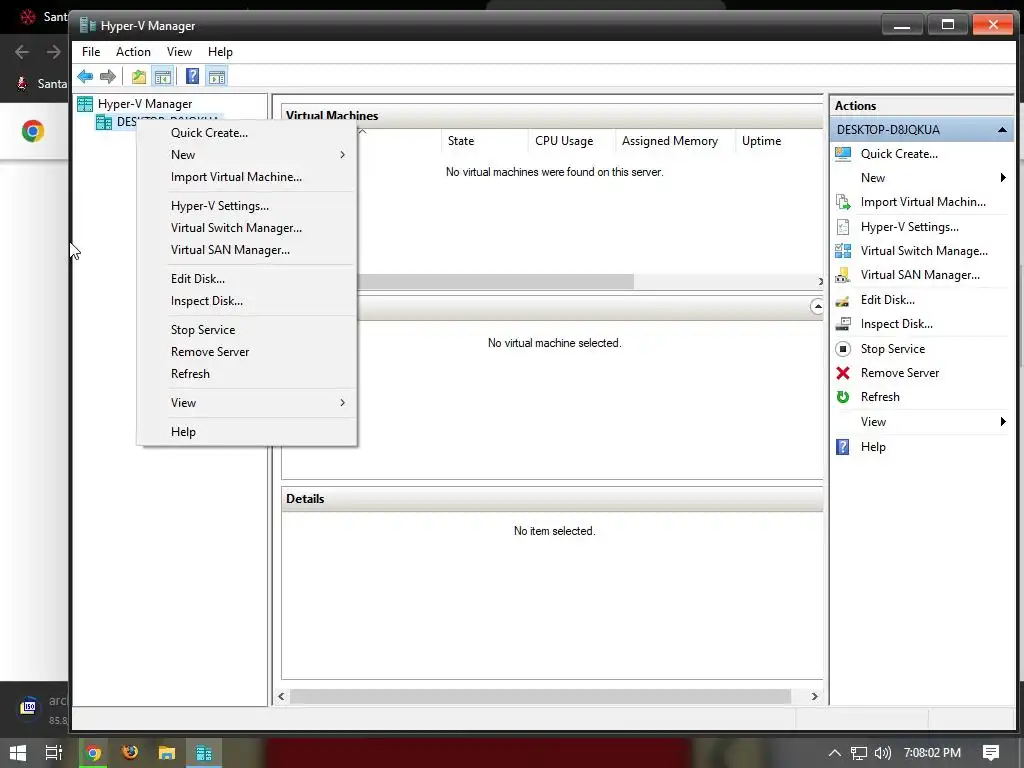Image resolution: width=1024 pixels, height=768 pixels.
Task: Open Task View on the taskbar
Action: [x=54, y=753]
